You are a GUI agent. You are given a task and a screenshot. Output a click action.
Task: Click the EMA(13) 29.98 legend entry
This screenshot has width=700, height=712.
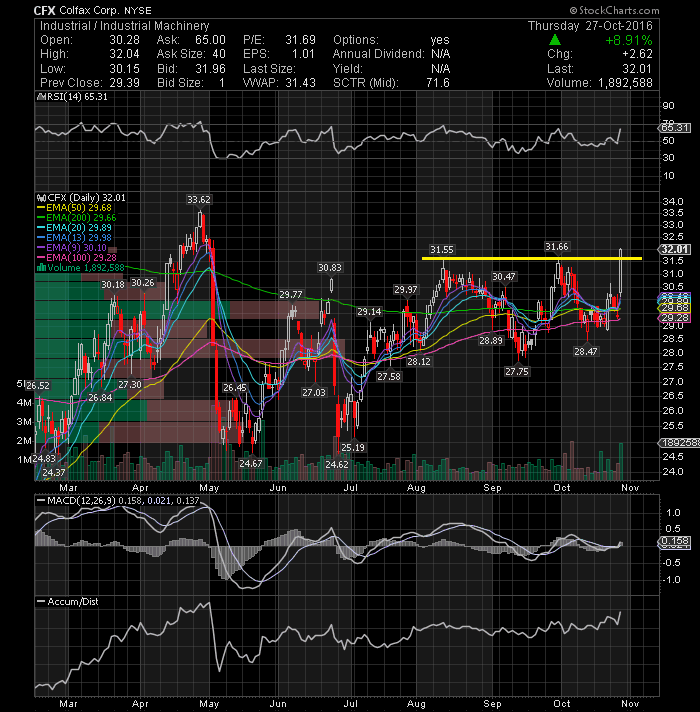click(x=74, y=237)
